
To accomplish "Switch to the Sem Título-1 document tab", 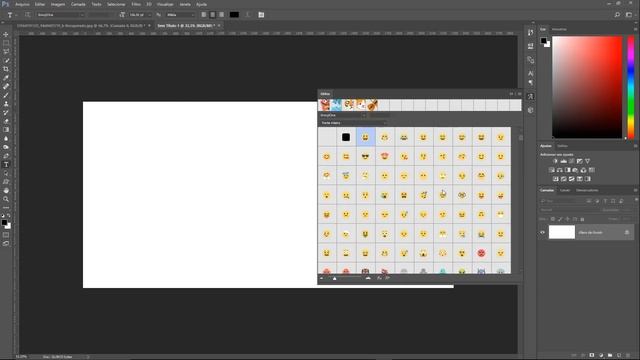I will tap(186, 25).
